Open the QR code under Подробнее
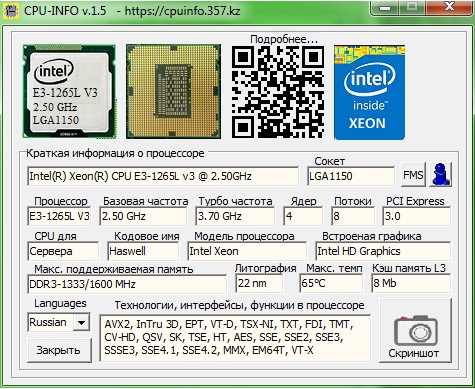This screenshot has height=389, width=475. point(278,92)
